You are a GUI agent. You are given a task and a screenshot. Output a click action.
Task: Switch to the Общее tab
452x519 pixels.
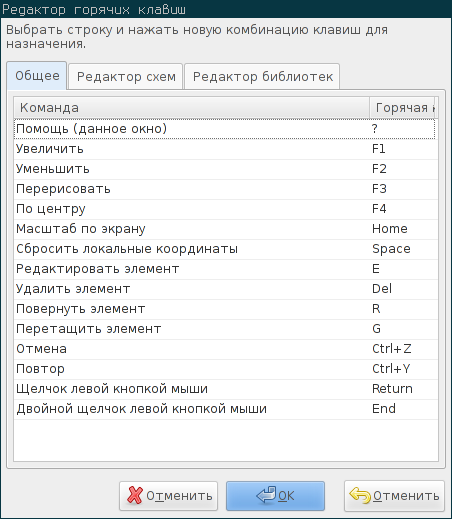click(x=37, y=76)
